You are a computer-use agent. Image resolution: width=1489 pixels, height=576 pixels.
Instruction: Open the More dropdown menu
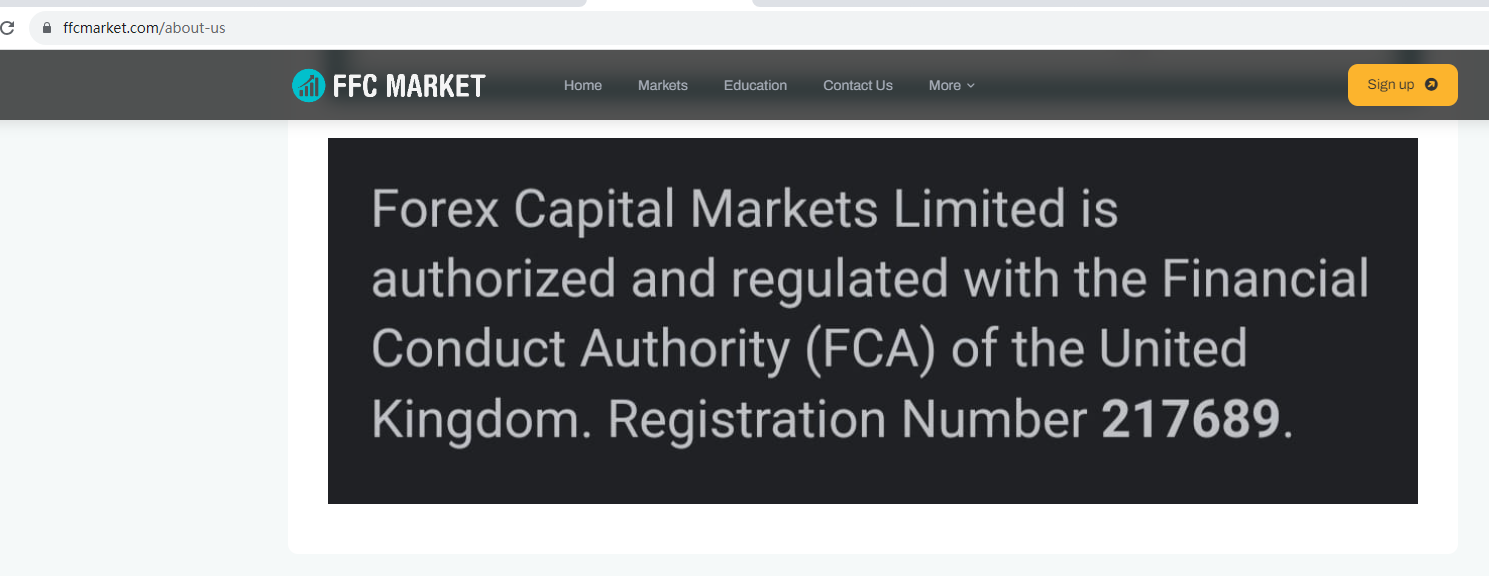(944, 86)
